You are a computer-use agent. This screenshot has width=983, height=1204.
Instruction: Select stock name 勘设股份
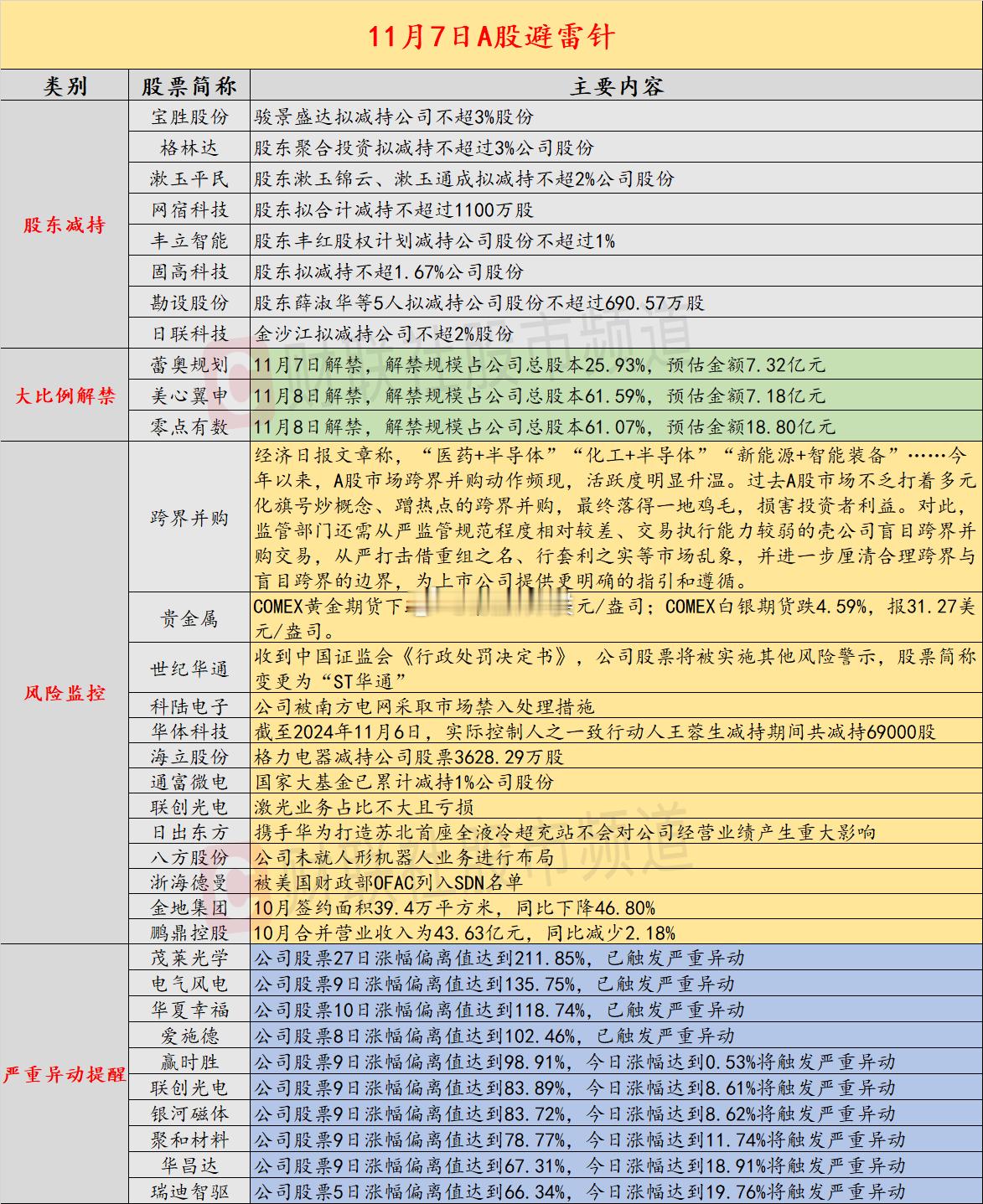pos(189,302)
